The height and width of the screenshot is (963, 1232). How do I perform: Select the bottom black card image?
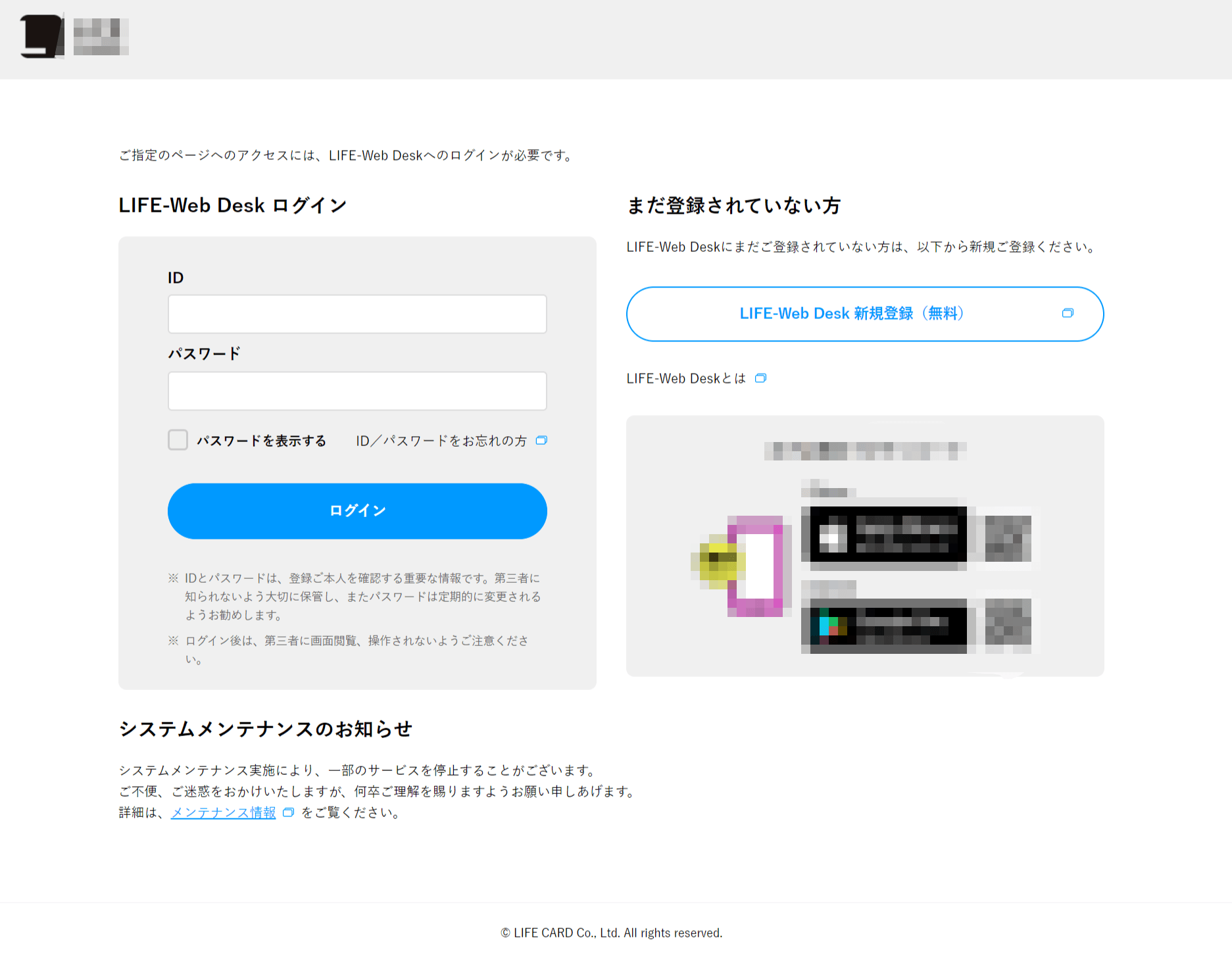pyautogui.click(x=885, y=625)
